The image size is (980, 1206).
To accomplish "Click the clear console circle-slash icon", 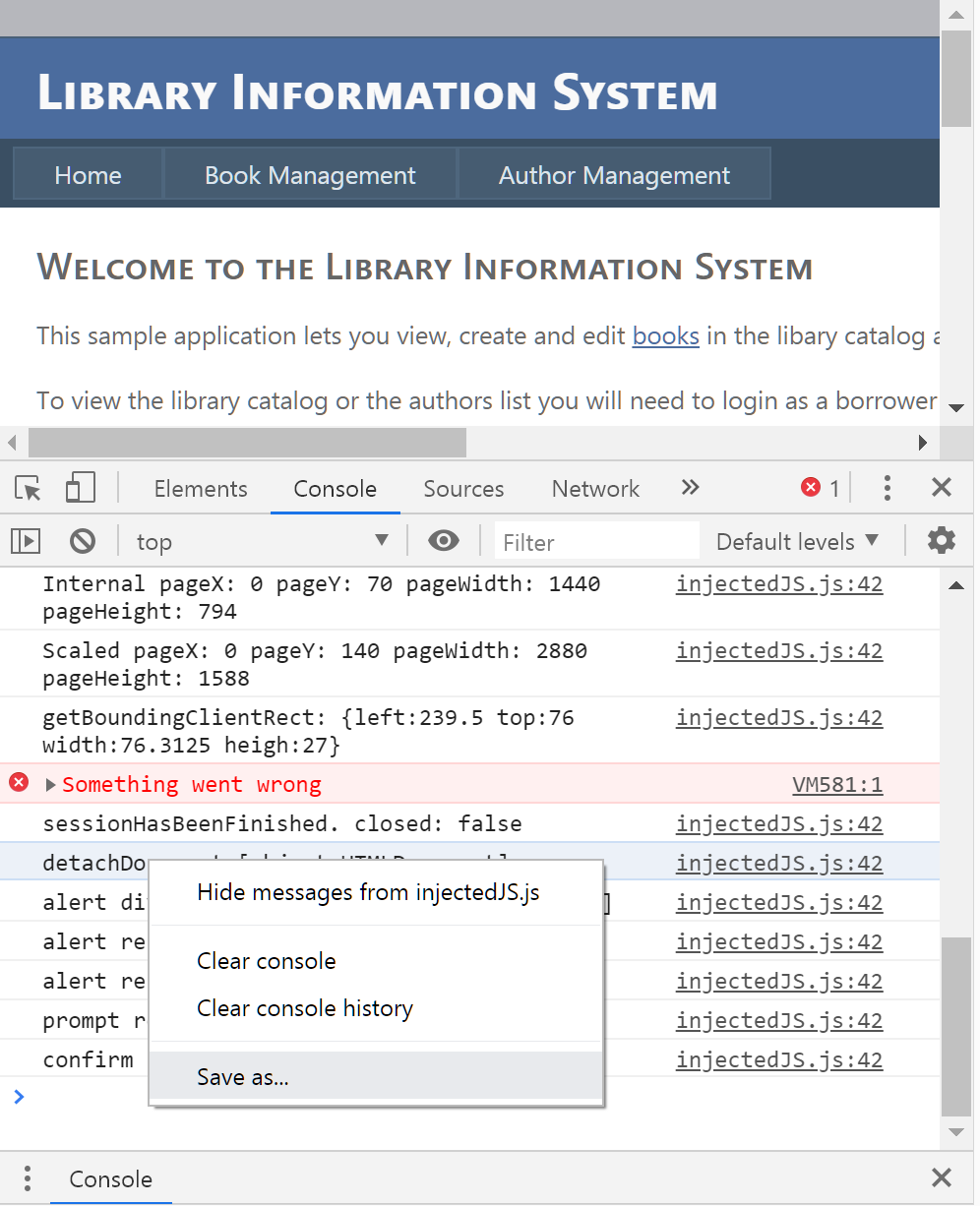I will [x=83, y=541].
